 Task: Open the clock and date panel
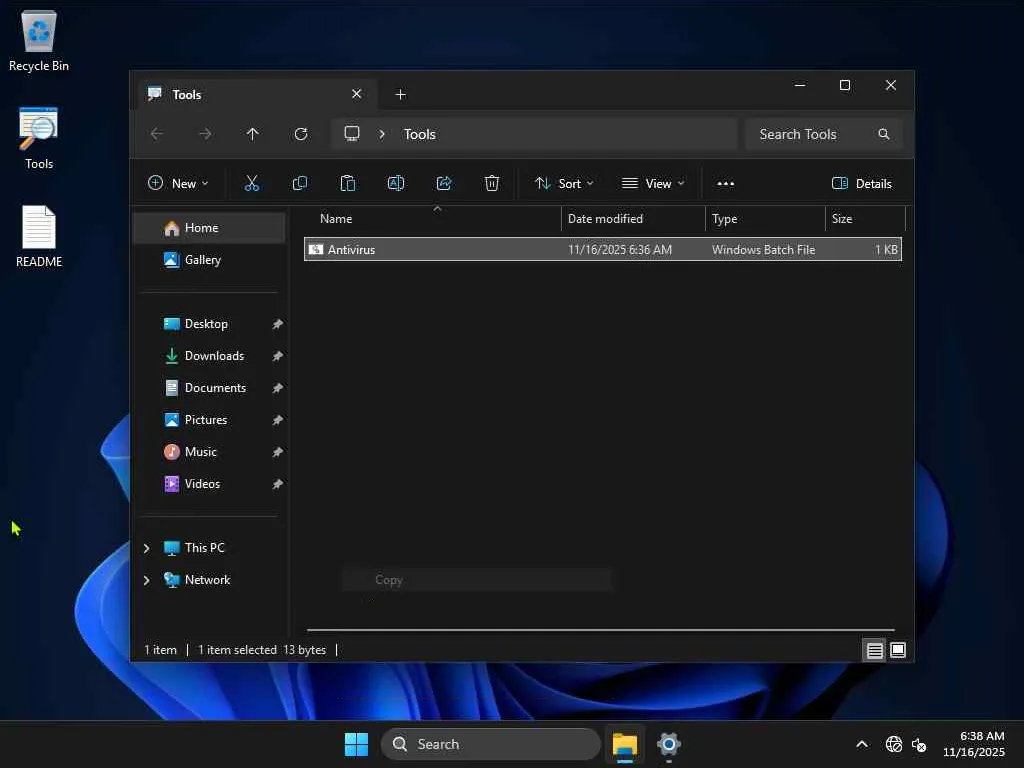pyautogui.click(x=973, y=744)
